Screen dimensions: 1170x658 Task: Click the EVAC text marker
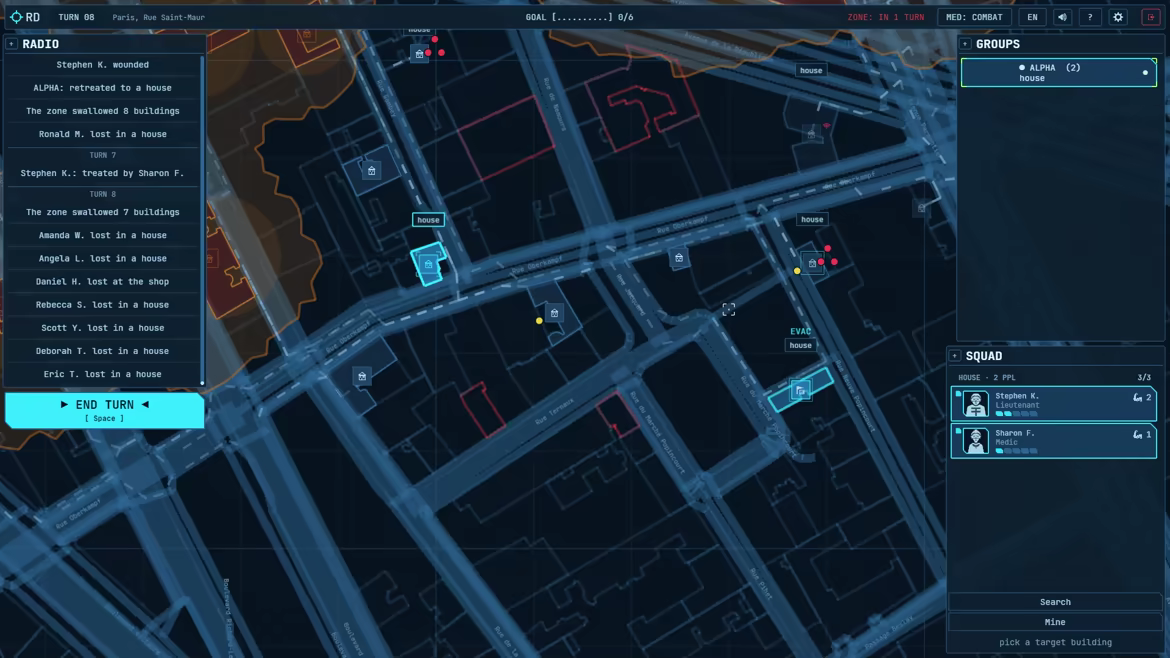pyautogui.click(x=801, y=331)
